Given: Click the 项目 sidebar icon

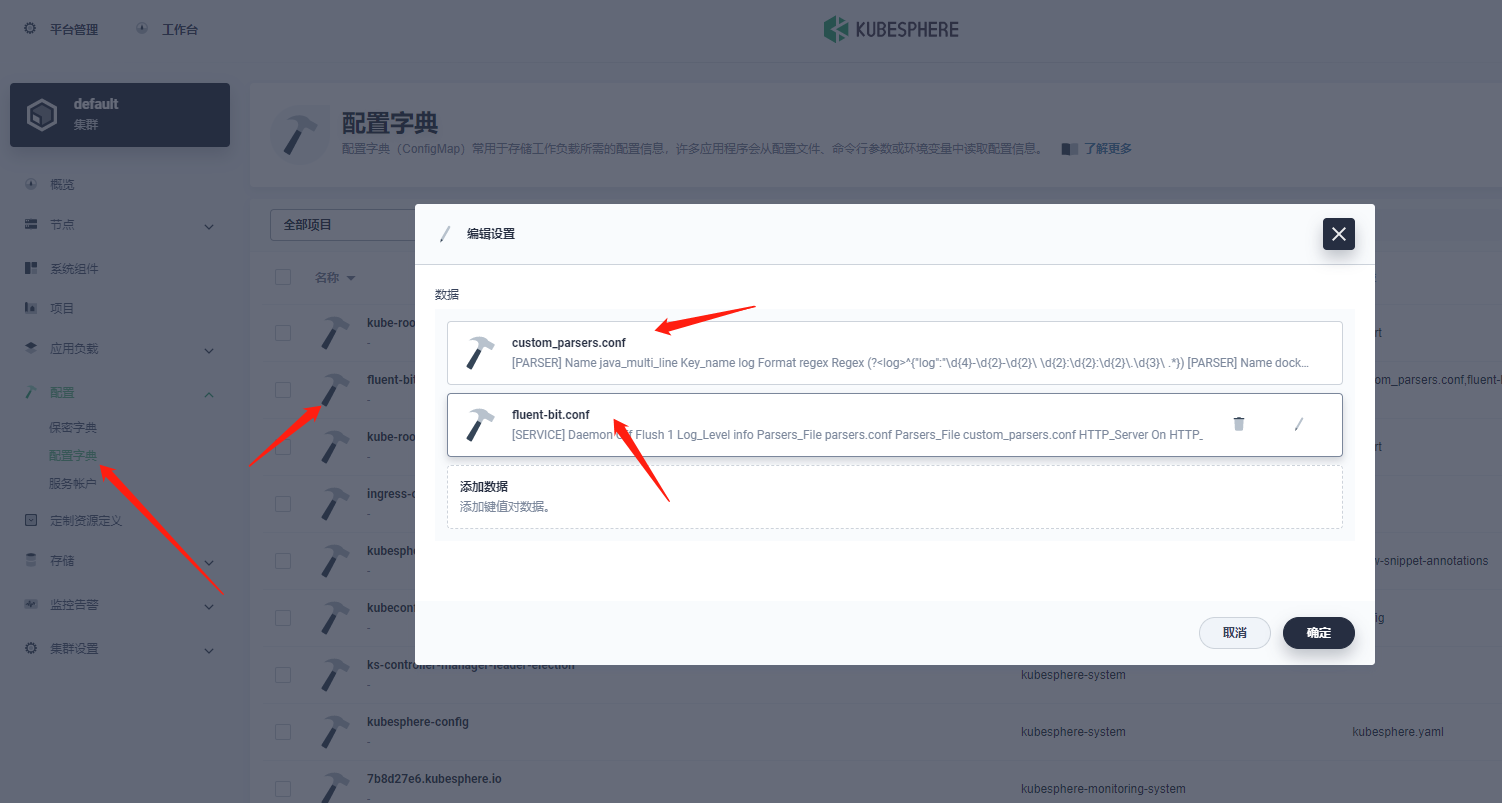Looking at the screenshot, I should (x=31, y=308).
